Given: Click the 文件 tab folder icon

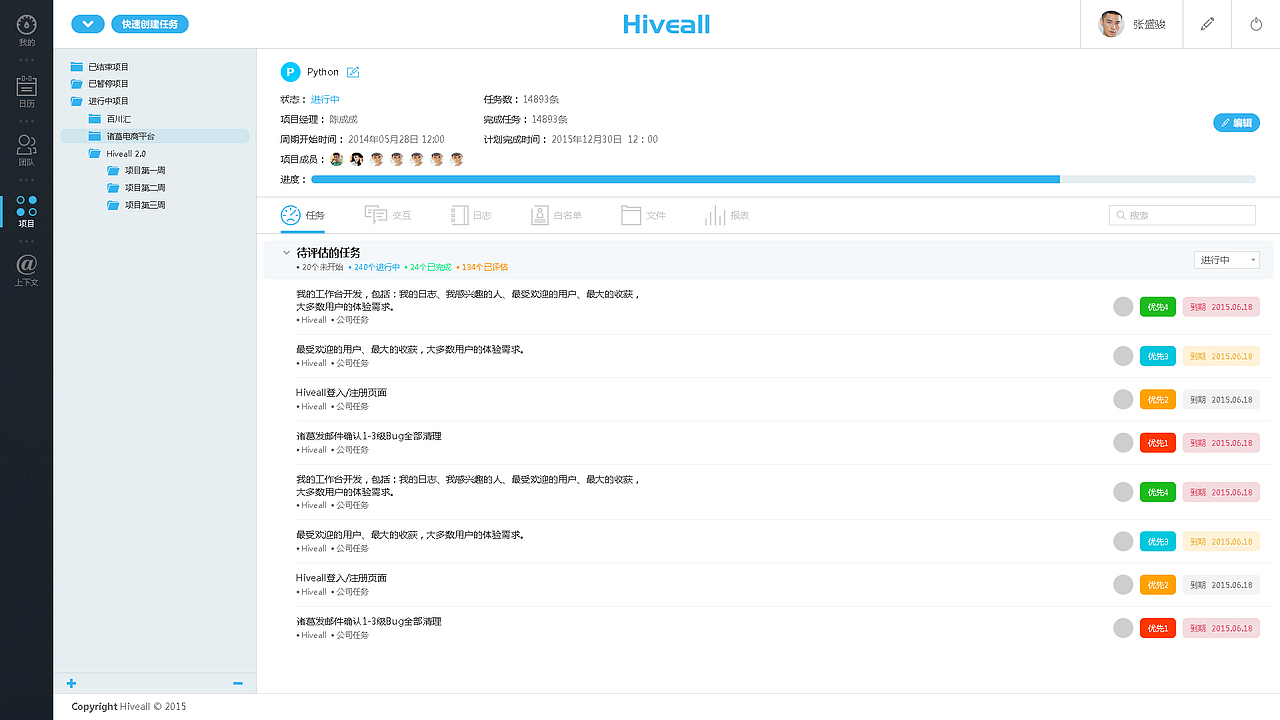Looking at the screenshot, I should pyautogui.click(x=631, y=215).
